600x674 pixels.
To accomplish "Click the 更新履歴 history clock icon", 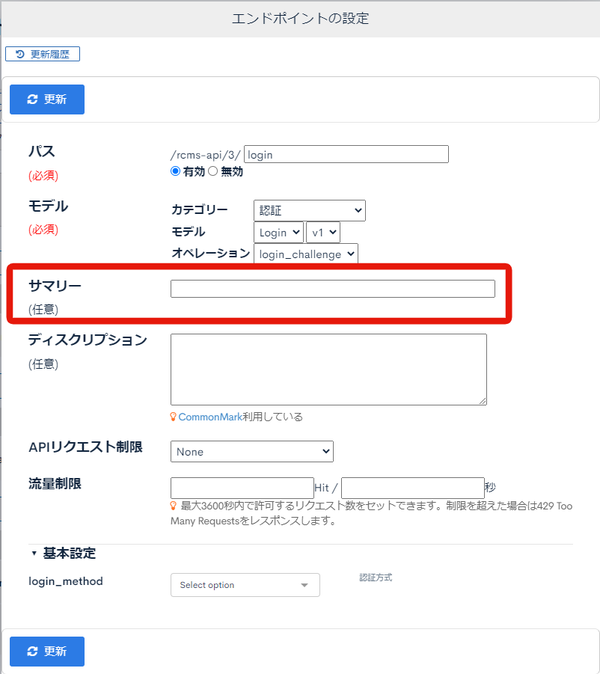I will pyautogui.click(x=20, y=54).
